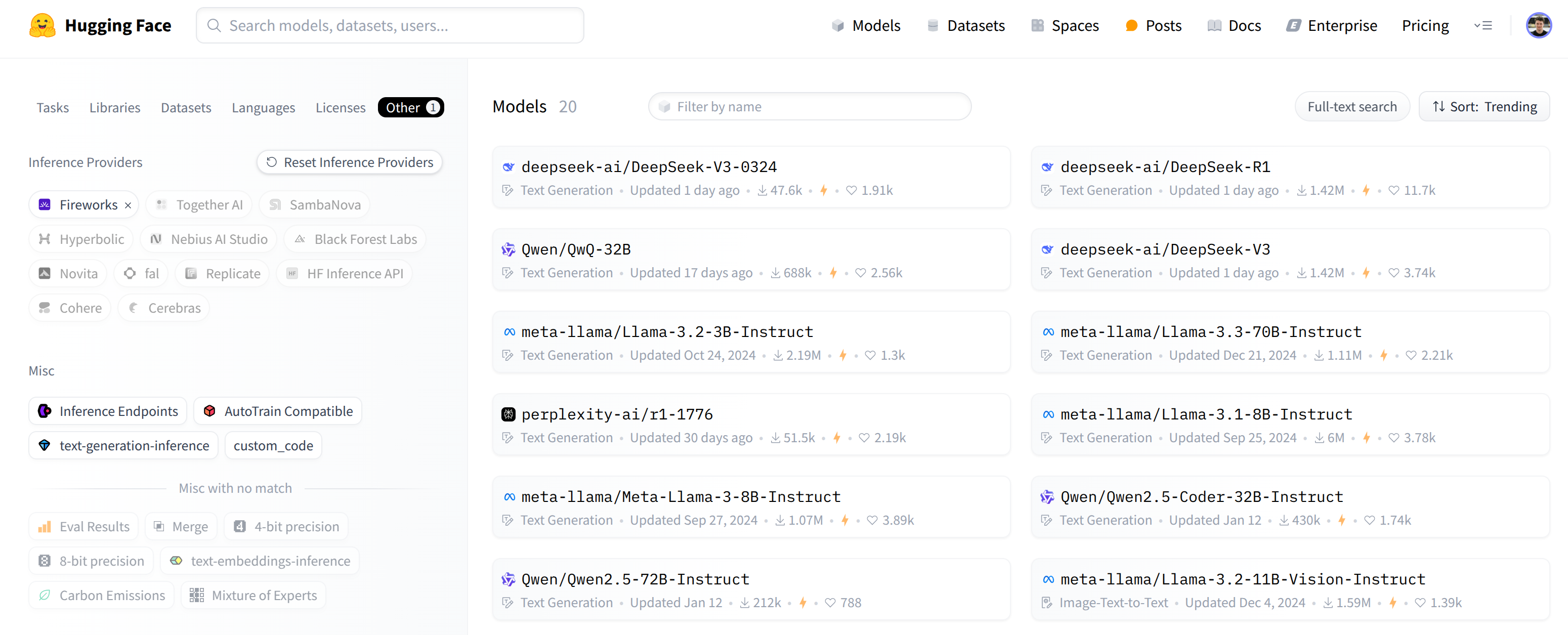Switch to the Libraries filter tab
1568x635 pixels.
point(114,108)
